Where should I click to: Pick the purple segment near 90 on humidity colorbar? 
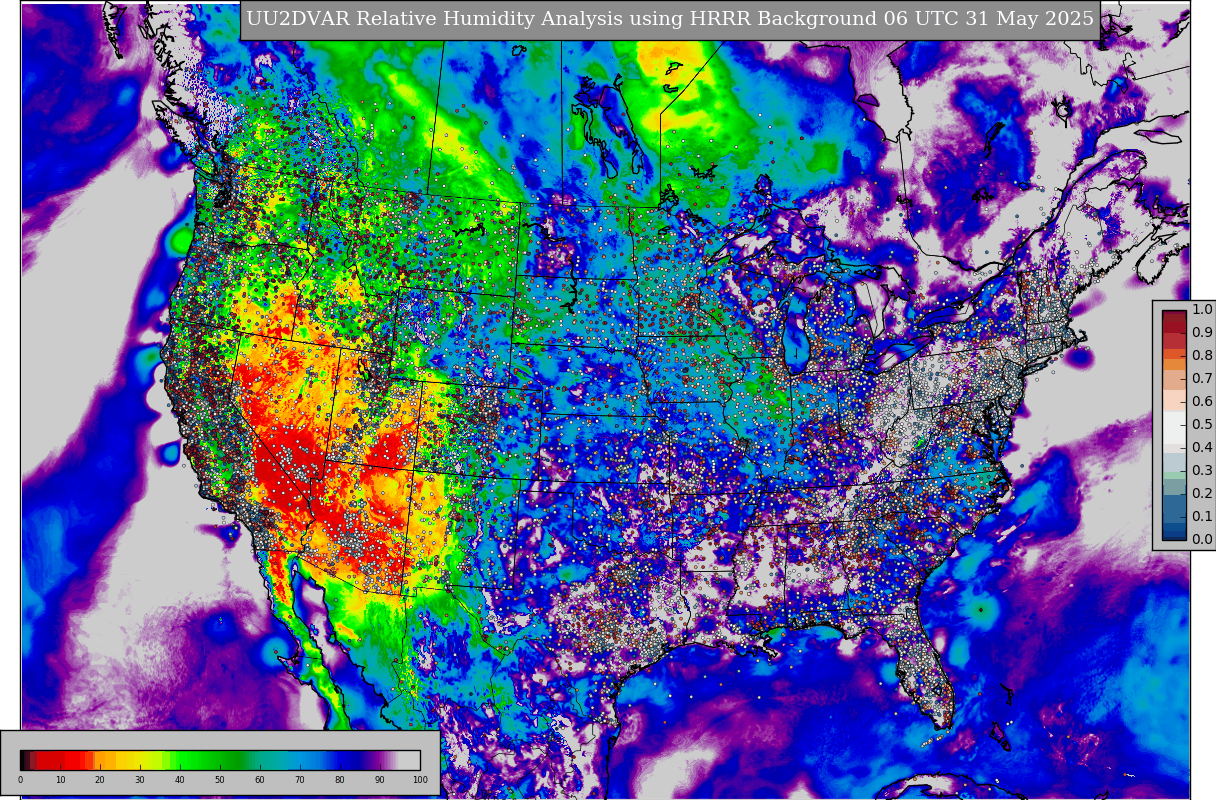click(377, 760)
